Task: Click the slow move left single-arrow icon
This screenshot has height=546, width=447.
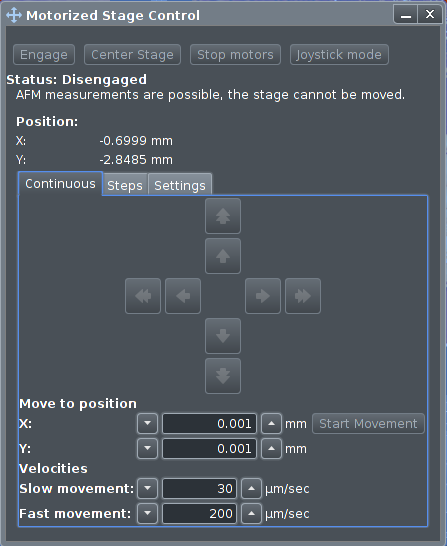Action: coord(183,296)
